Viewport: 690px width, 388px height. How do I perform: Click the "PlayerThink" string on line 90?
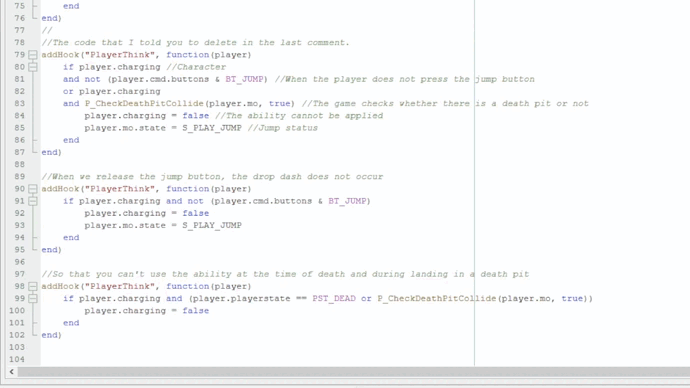(120, 189)
